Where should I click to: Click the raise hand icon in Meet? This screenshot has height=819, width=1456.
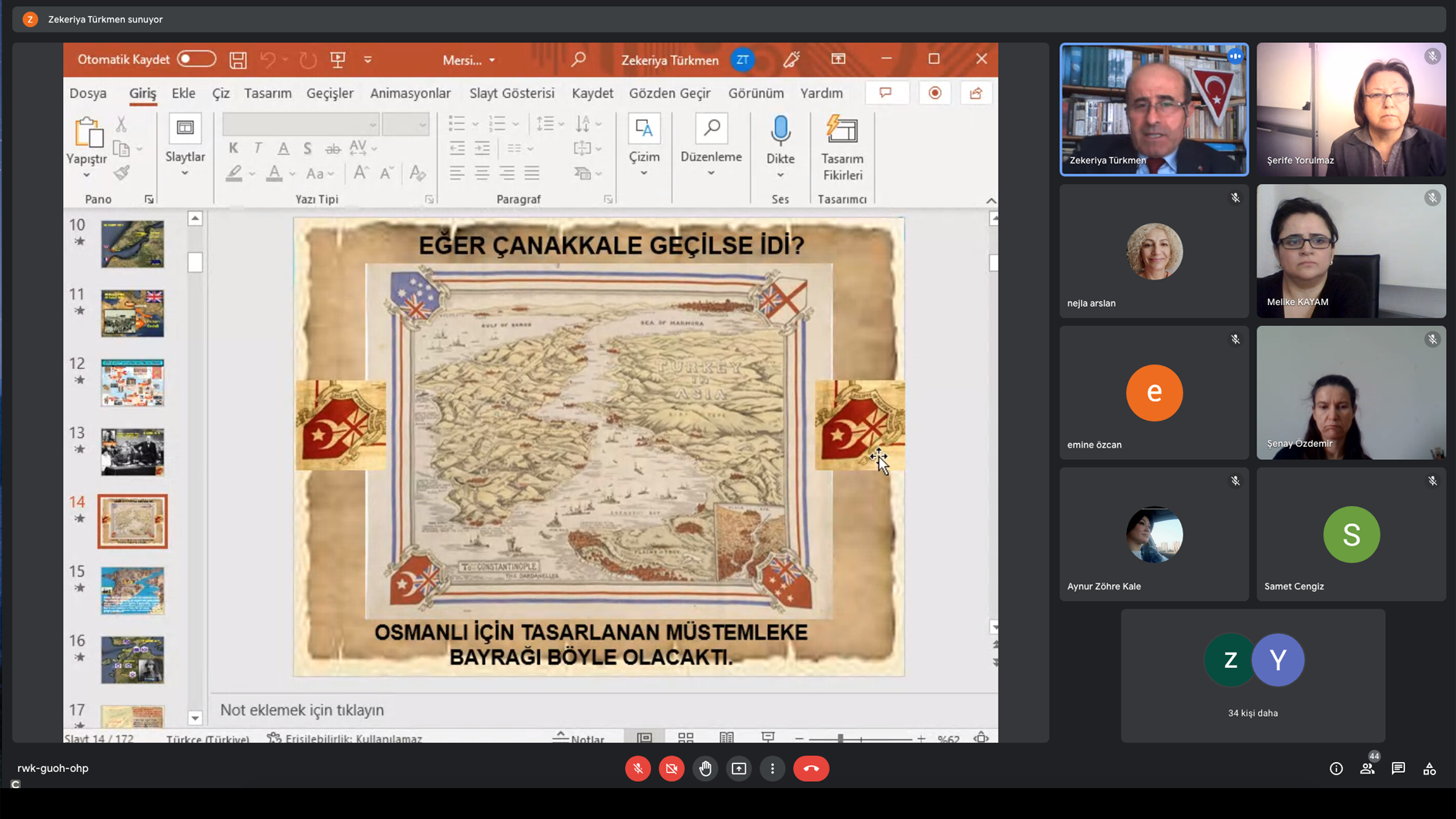pyautogui.click(x=705, y=768)
